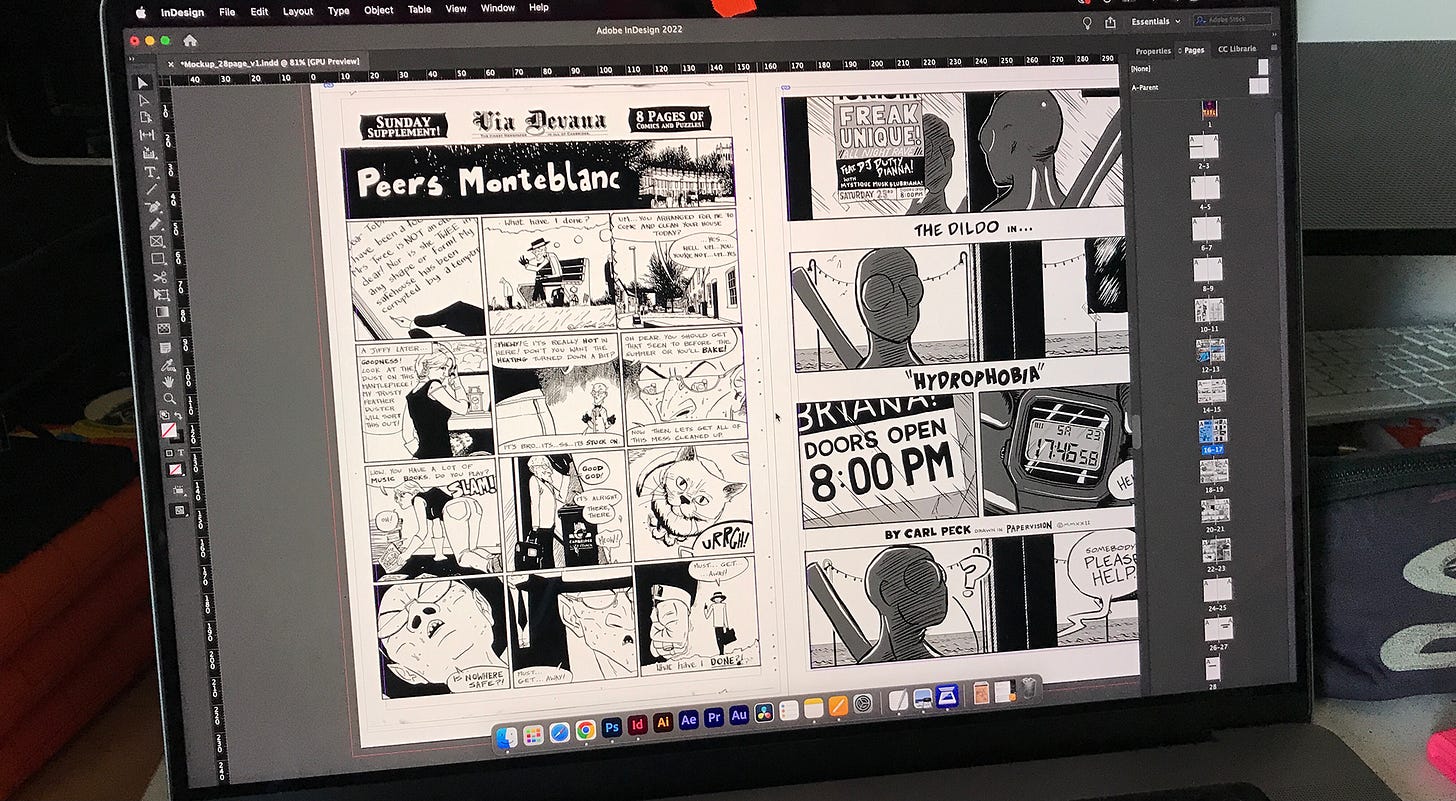
Task: Open the Object menu
Action: (x=378, y=10)
